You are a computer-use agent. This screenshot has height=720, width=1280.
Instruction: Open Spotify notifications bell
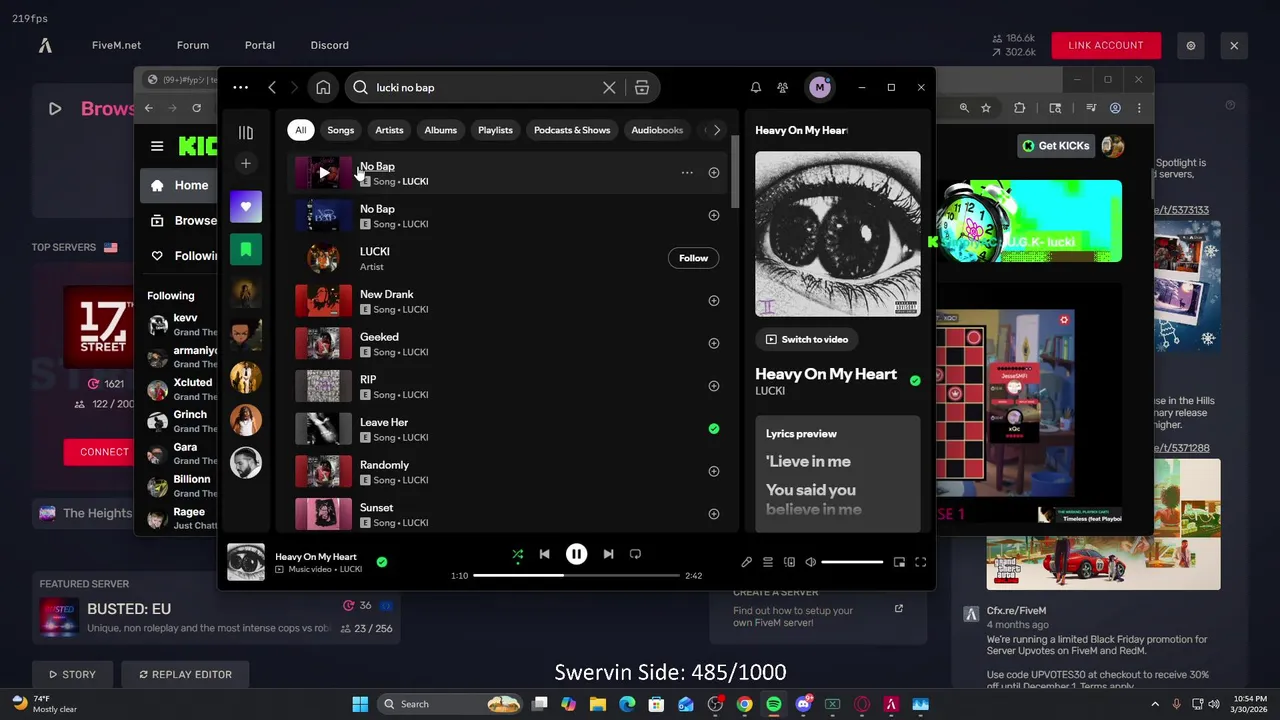(756, 87)
